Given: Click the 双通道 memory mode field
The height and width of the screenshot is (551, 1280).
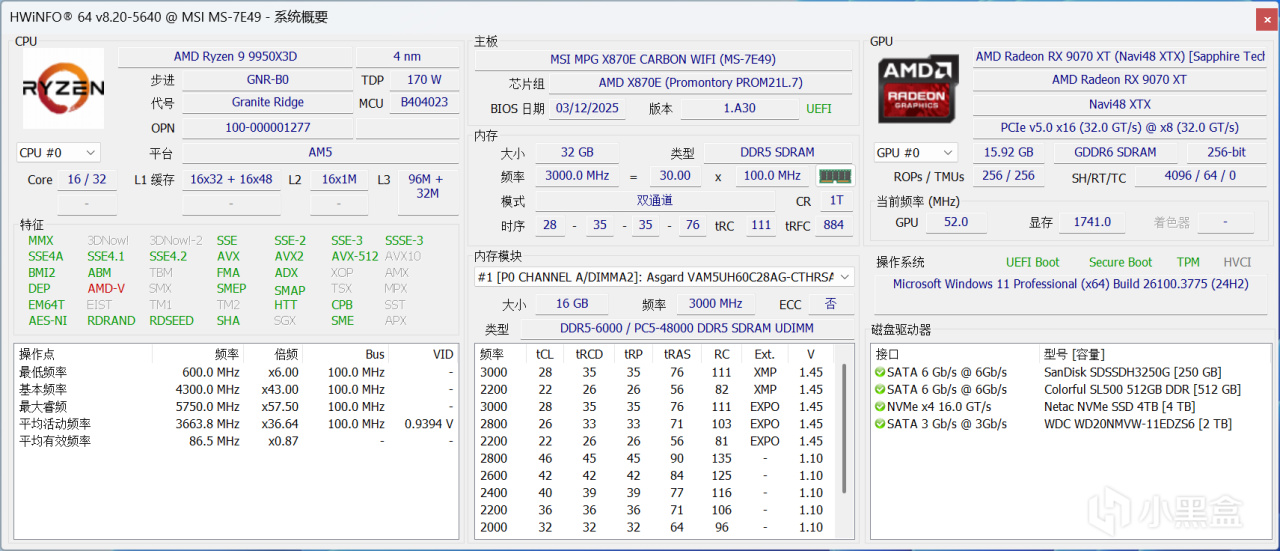Looking at the screenshot, I should pos(654,201).
